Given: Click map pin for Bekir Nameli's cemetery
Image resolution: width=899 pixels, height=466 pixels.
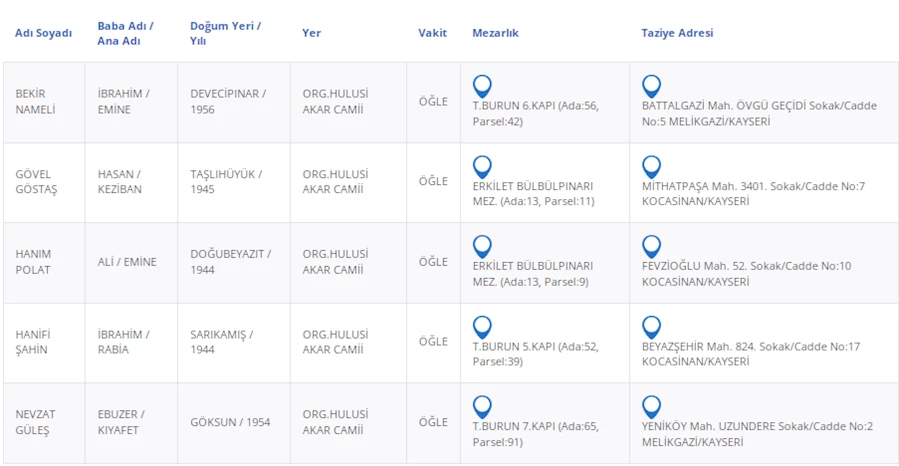Looking at the screenshot, I should (482, 86).
